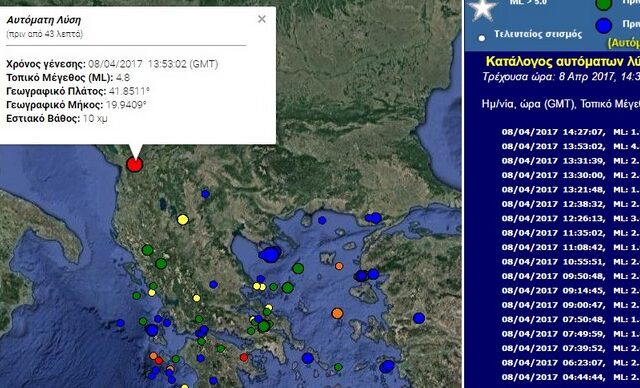Select the catalog entry 08/04/2017 12:26:13
640x388 pixels.
[x=571, y=218]
